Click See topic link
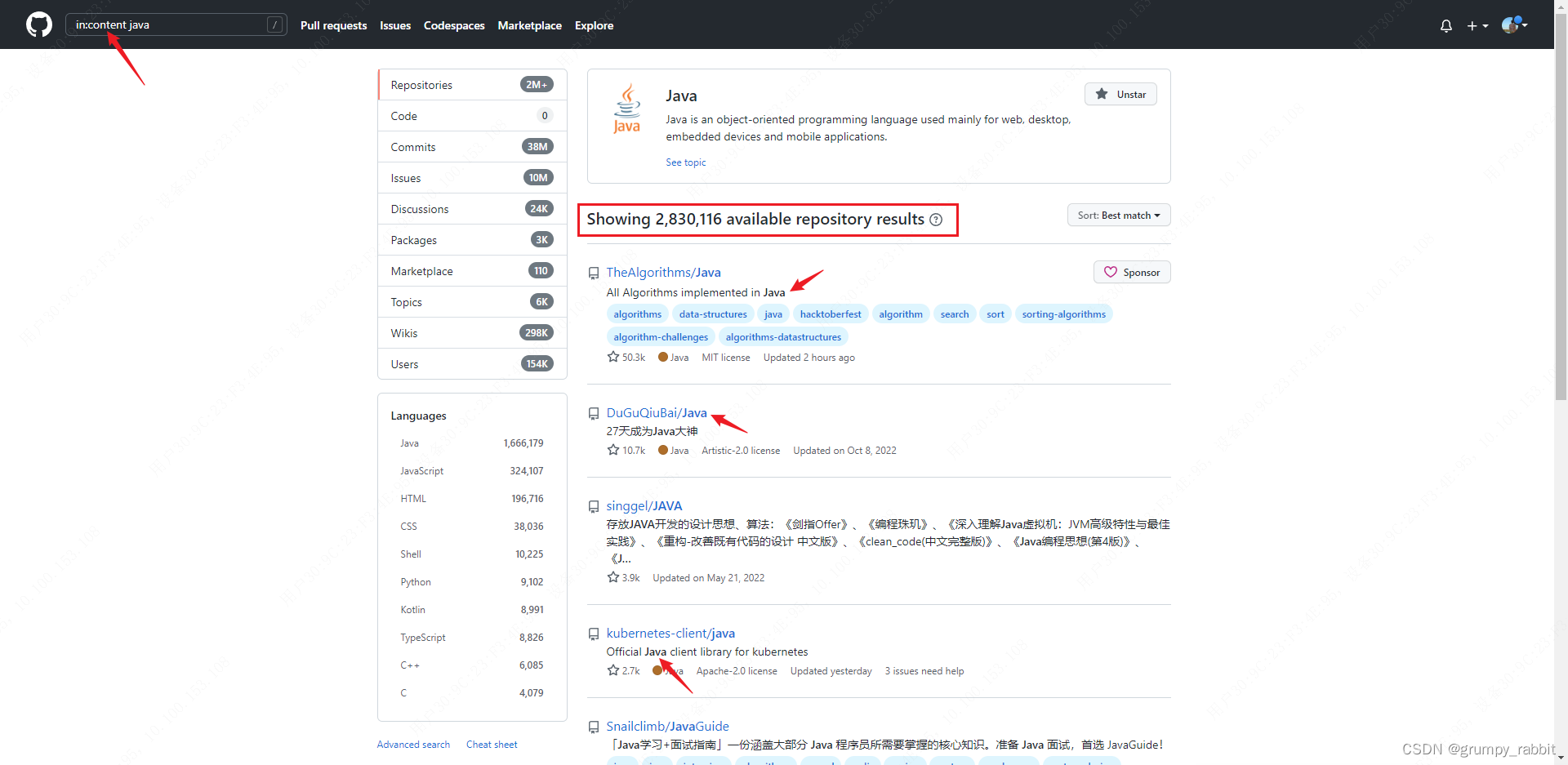Image resolution: width=1568 pixels, height=765 pixels. (x=685, y=162)
